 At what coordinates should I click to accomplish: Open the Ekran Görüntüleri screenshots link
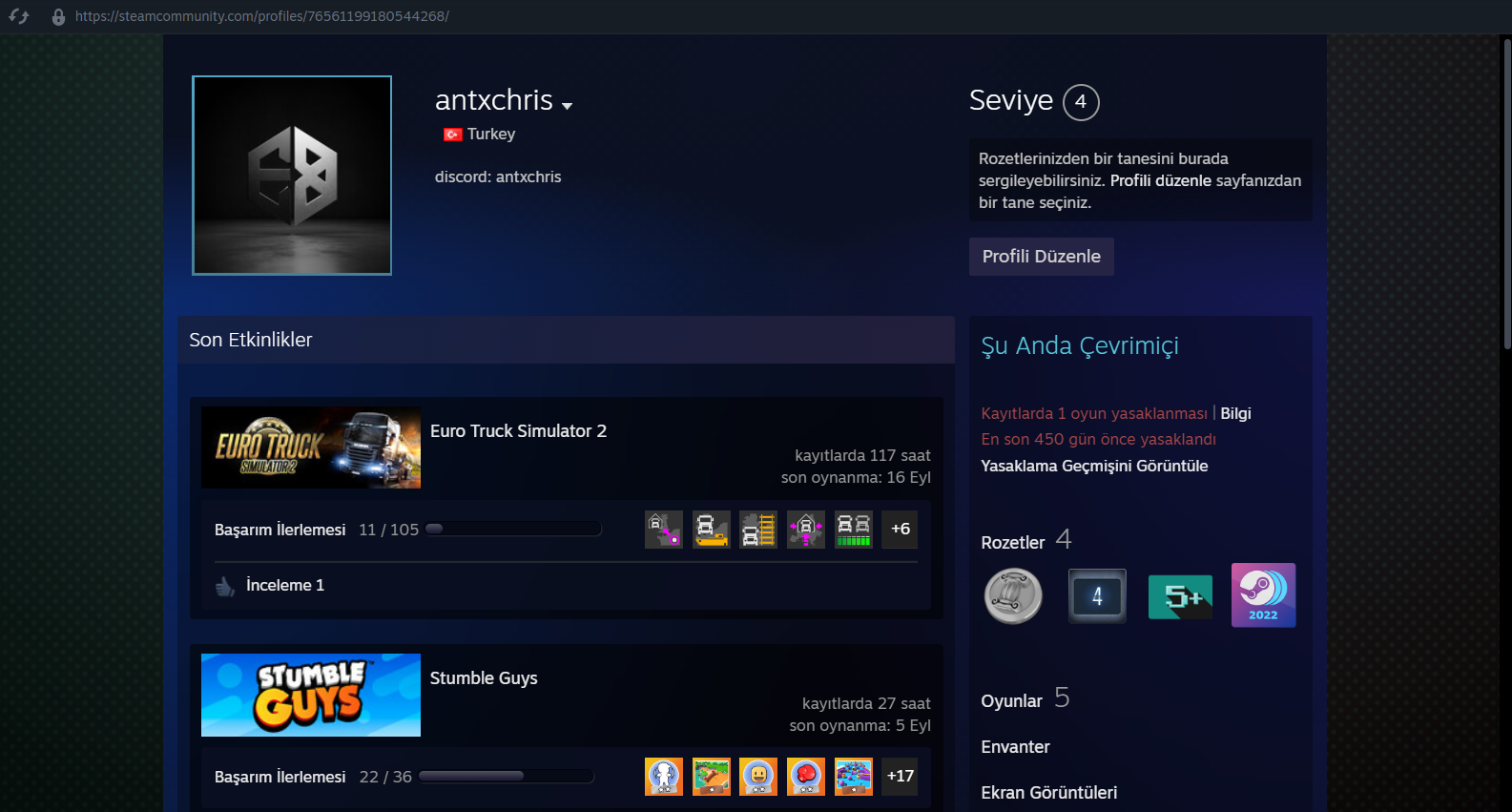[x=1049, y=793]
